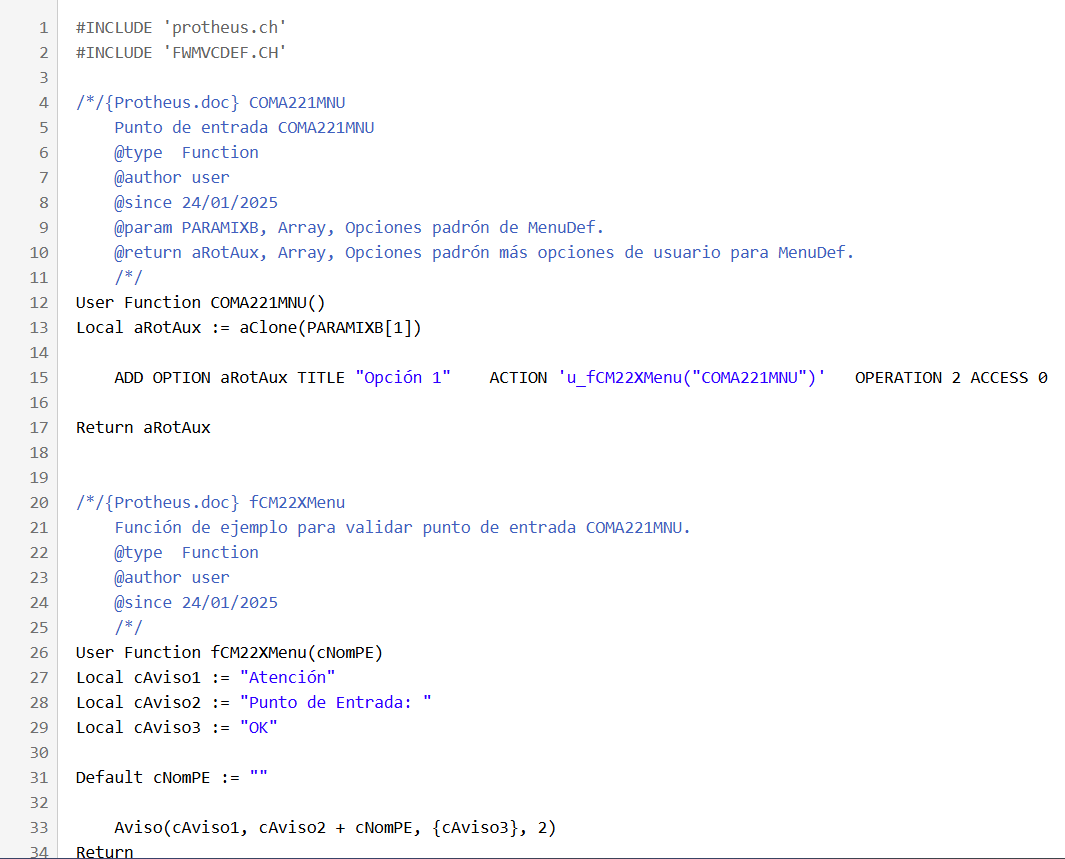Image resolution: width=1065 pixels, height=859 pixels.
Task: Click the 'u_fCM22XMenu("COMA221MNU")' action string
Action: tap(692, 378)
